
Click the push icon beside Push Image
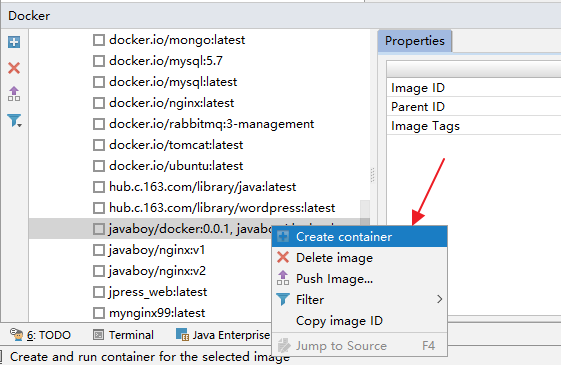pos(283,278)
